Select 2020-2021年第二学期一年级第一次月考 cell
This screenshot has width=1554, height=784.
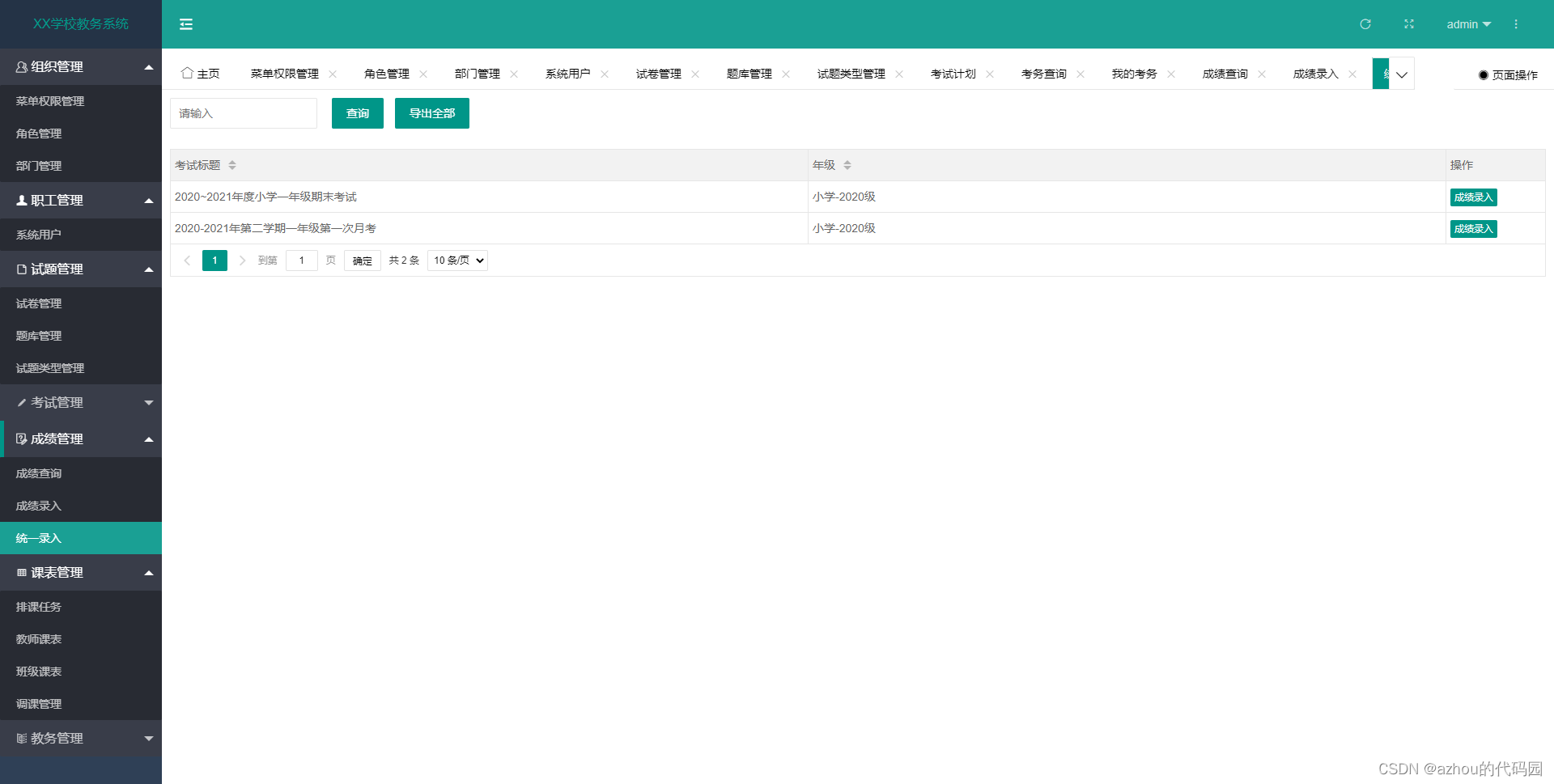click(489, 228)
